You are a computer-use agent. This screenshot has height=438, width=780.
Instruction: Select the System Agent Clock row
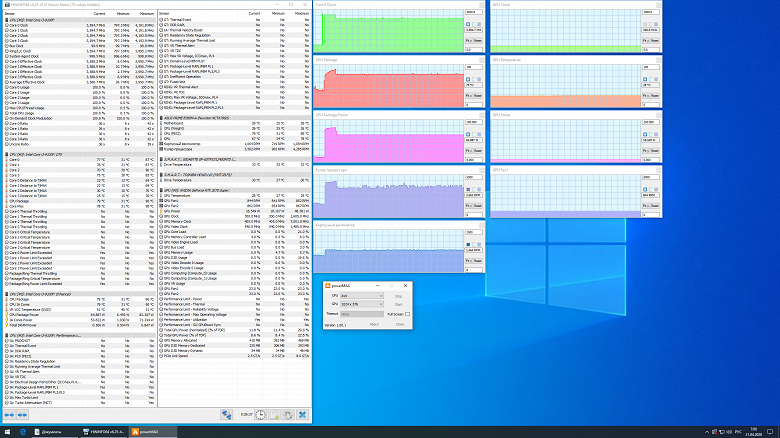[80, 56]
